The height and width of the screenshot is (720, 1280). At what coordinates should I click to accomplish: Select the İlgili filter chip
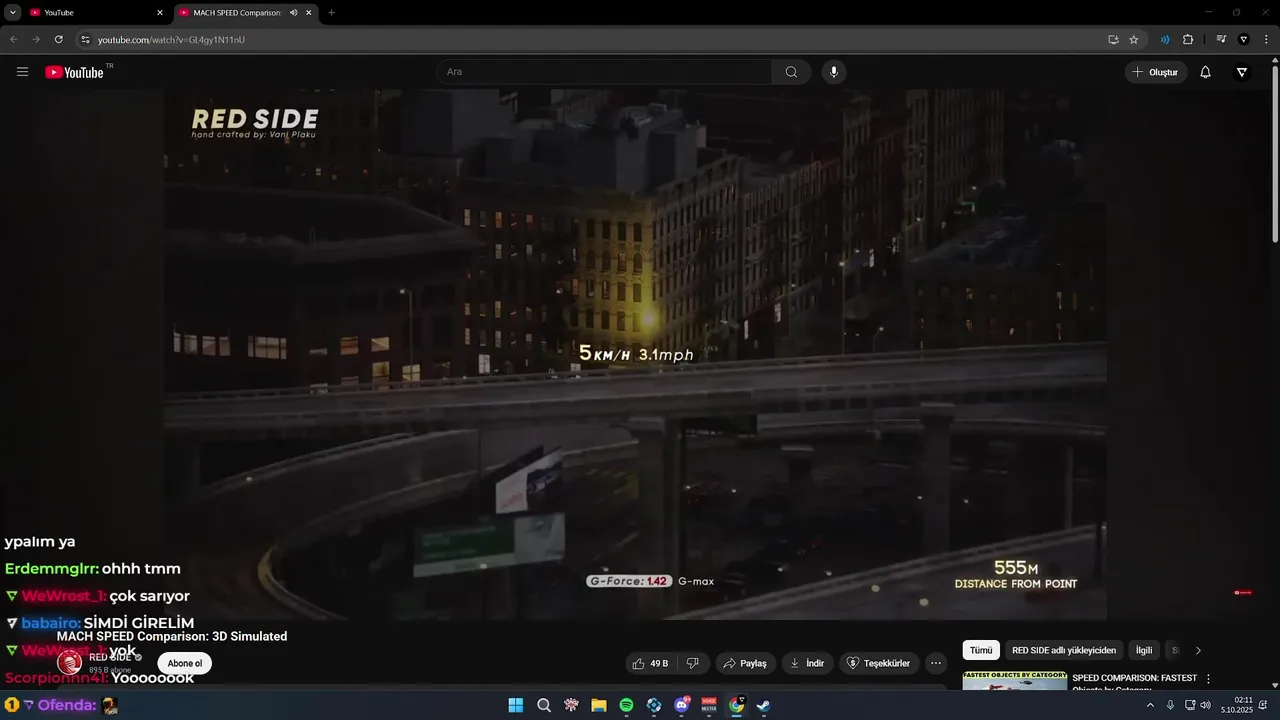click(x=1144, y=650)
